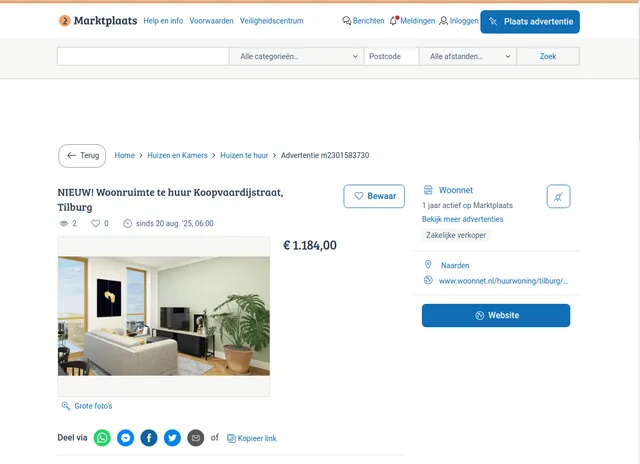
Task: Share listing via Messenger icon
Action: tap(126, 438)
